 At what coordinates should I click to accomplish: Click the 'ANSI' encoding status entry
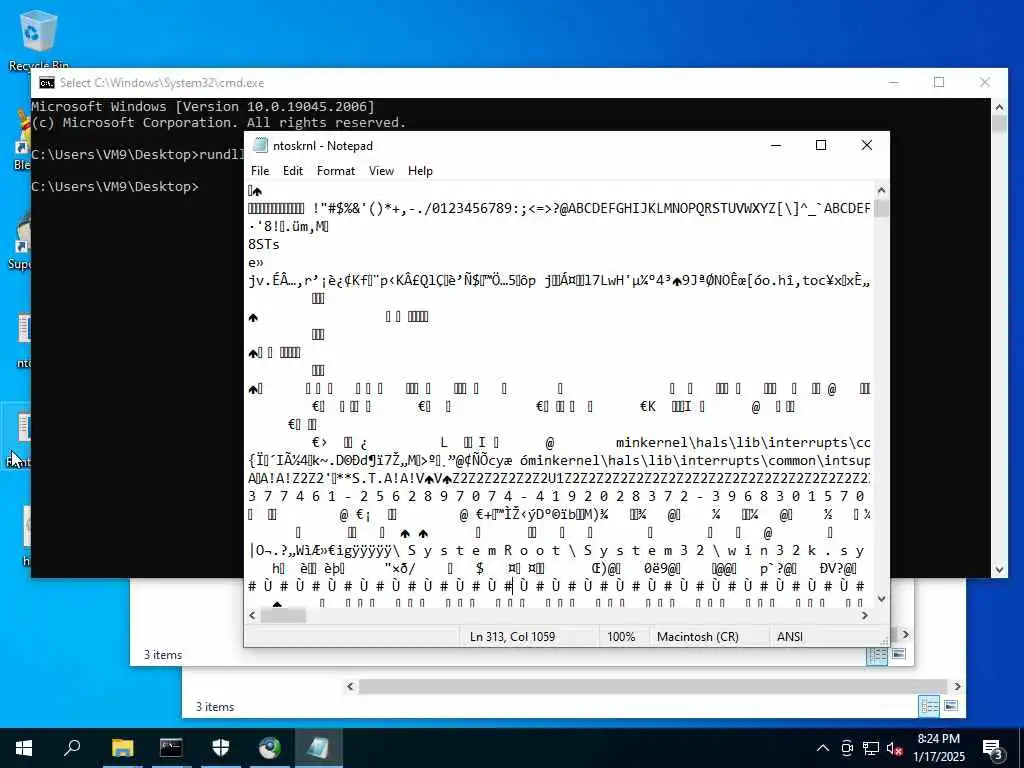pyautogui.click(x=790, y=637)
